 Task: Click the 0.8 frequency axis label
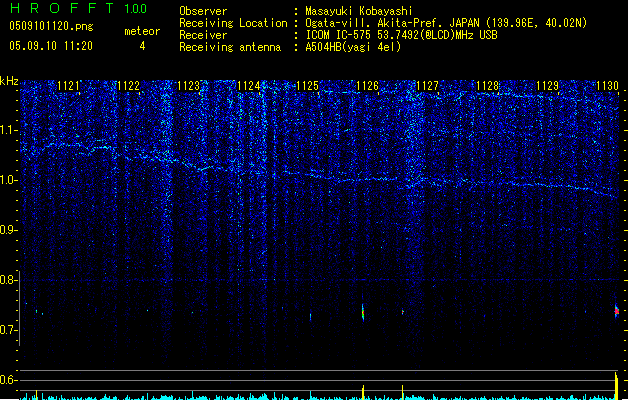coord(8,280)
